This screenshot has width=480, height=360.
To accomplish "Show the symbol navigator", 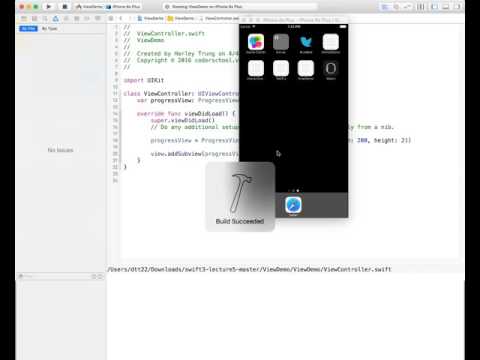I will coord(34,19).
